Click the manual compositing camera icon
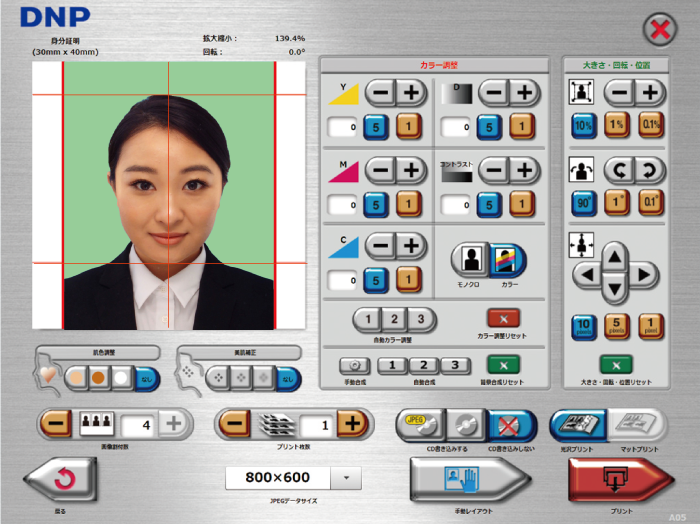The image size is (700, 524). point(354,365)
